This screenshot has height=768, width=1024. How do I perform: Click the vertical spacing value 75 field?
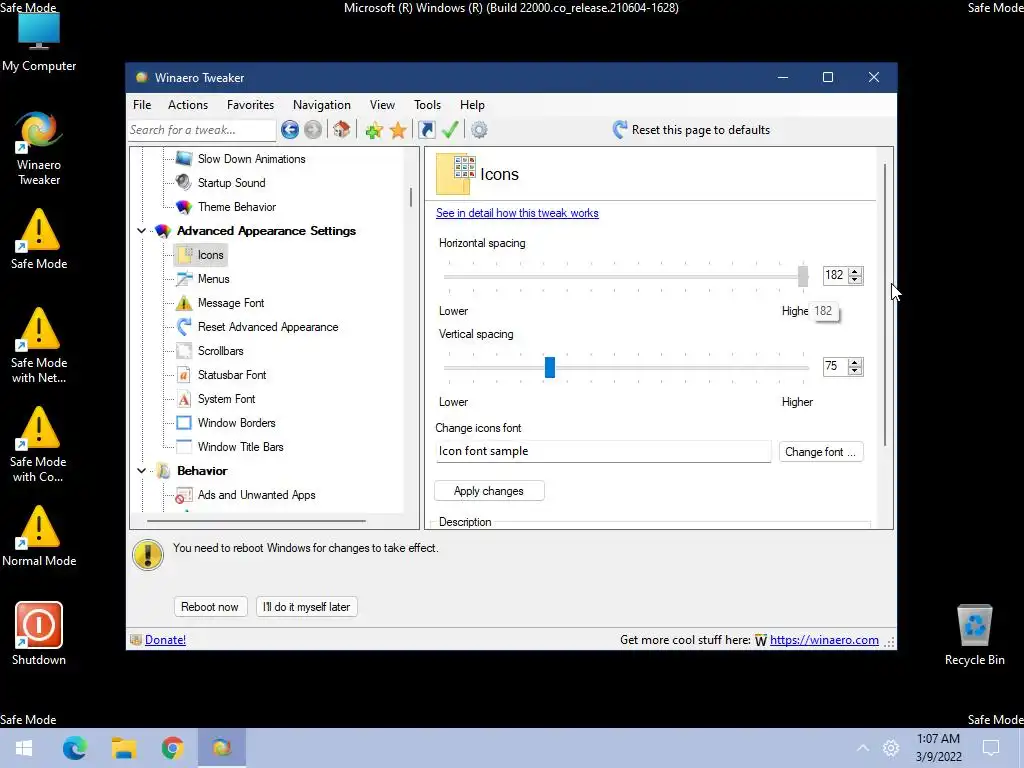point(835,366)
